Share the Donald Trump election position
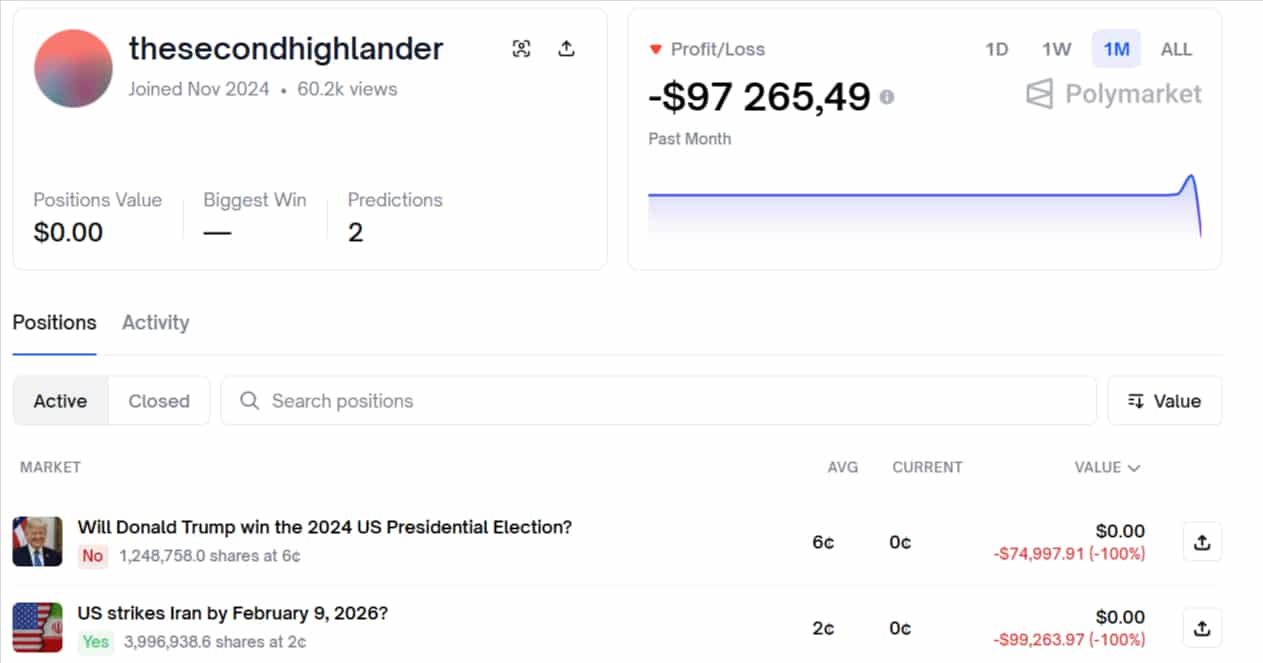Image resolution: width=1263 pixels, height=663 pixels. coord(1202,542)
